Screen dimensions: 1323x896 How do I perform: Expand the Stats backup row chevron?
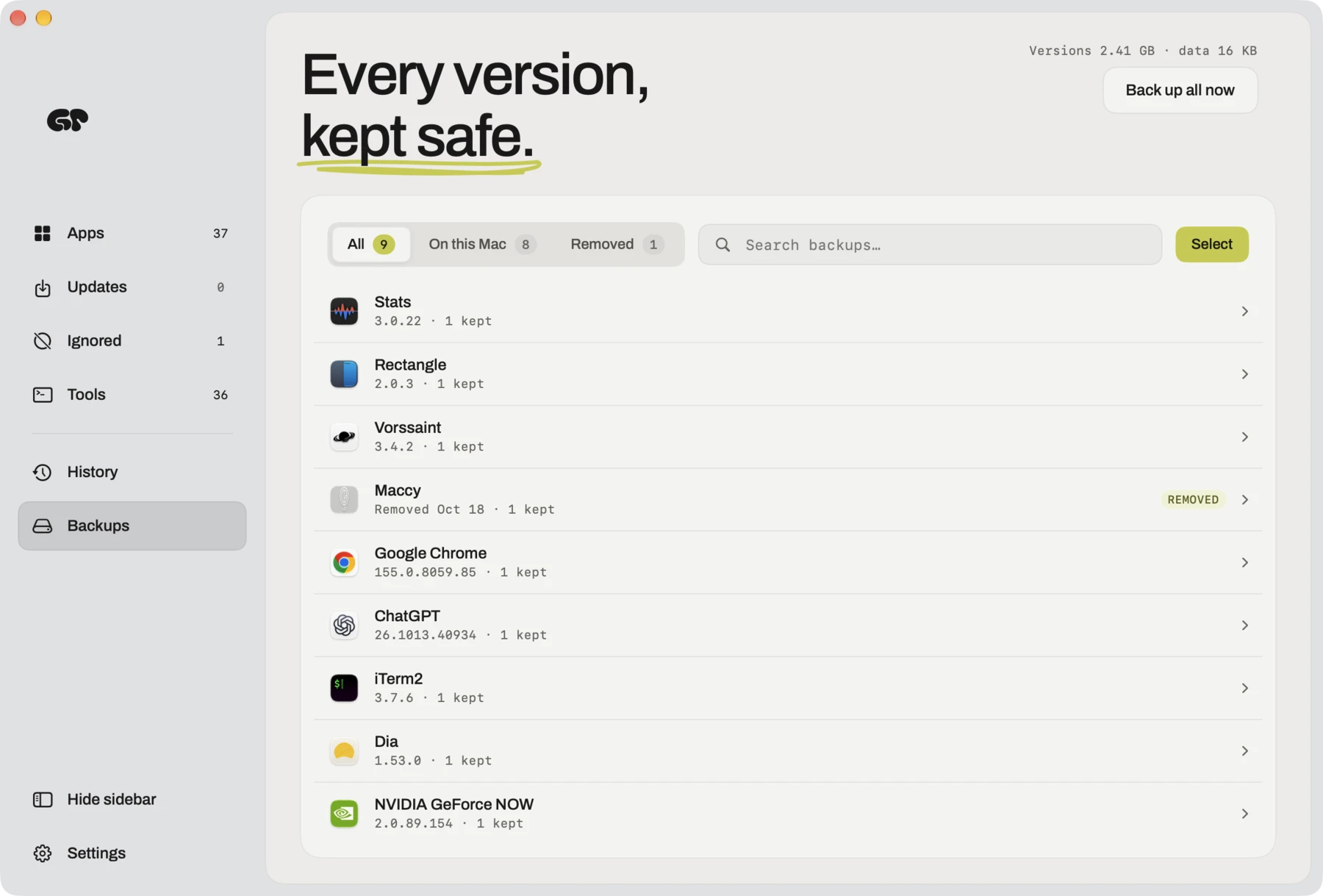point(1245,312)
